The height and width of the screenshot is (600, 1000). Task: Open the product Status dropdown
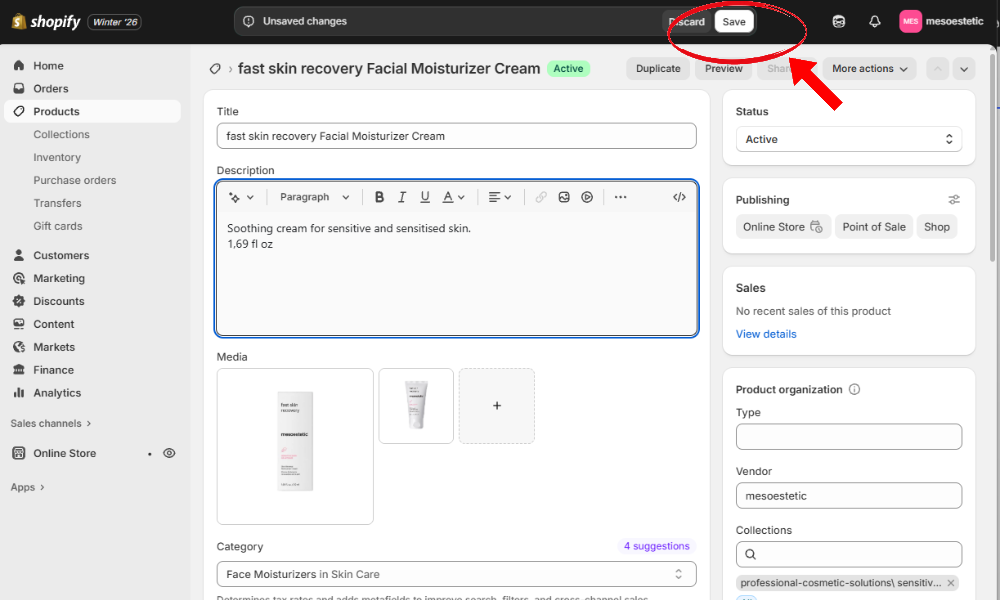(x=848, y=139)
